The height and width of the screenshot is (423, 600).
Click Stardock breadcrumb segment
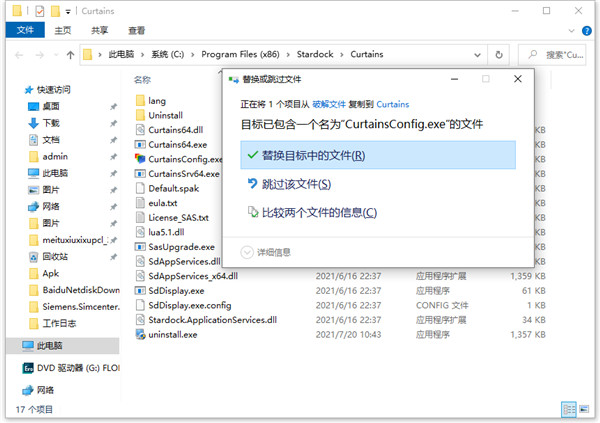(315, 54)
